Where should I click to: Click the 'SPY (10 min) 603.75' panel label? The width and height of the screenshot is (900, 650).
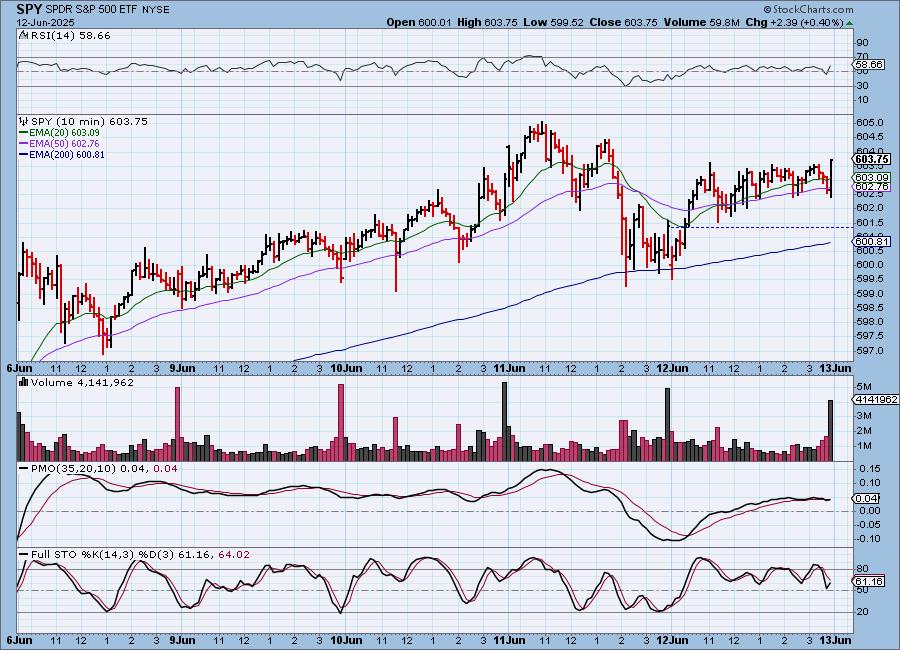point(89,121)
